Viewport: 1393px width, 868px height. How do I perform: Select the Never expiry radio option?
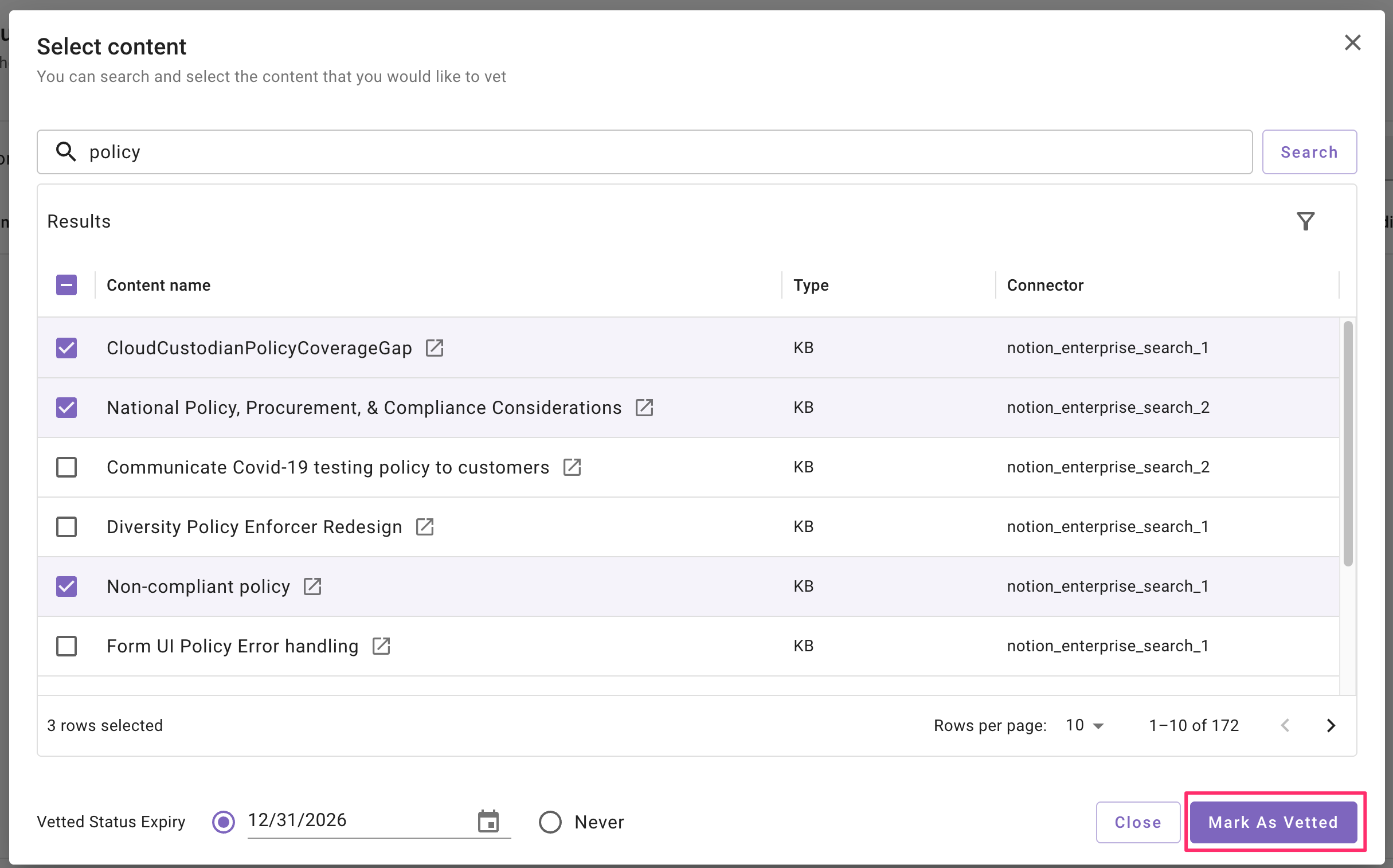click(x=550, y=822)
